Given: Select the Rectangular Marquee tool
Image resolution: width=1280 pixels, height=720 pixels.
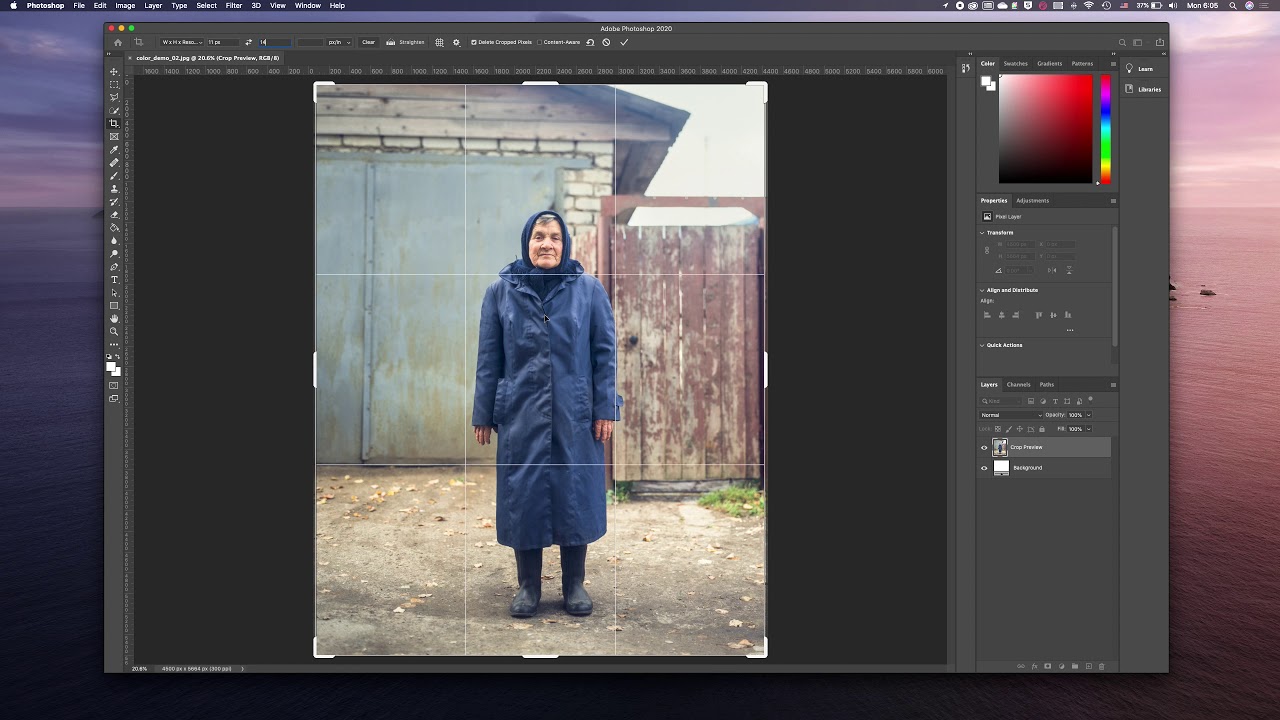Looking at the screenshot, I should 114,84.
